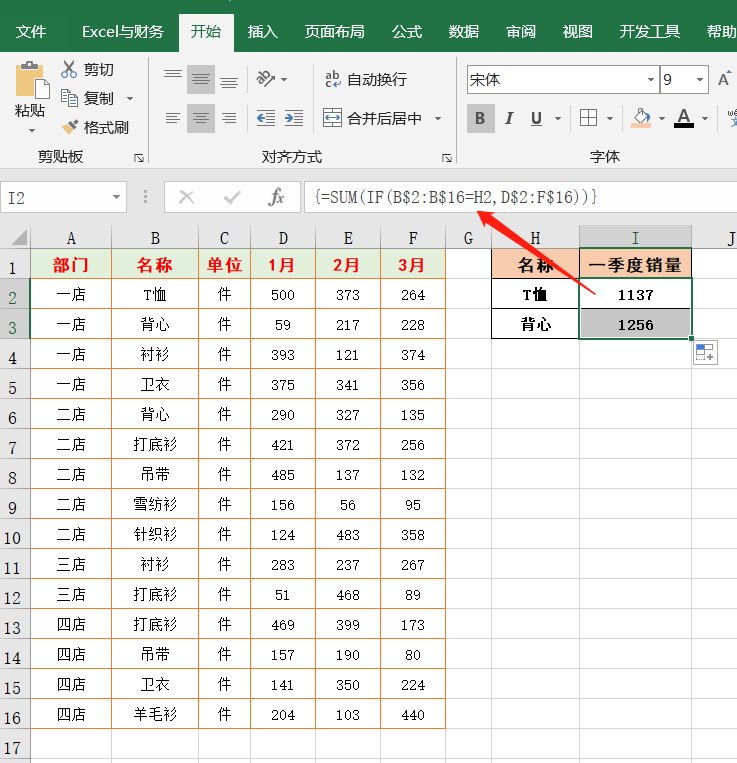Switch to 数据 tab
The width and height of the screenshot is (737, 763).
click(x=464, y=32)
